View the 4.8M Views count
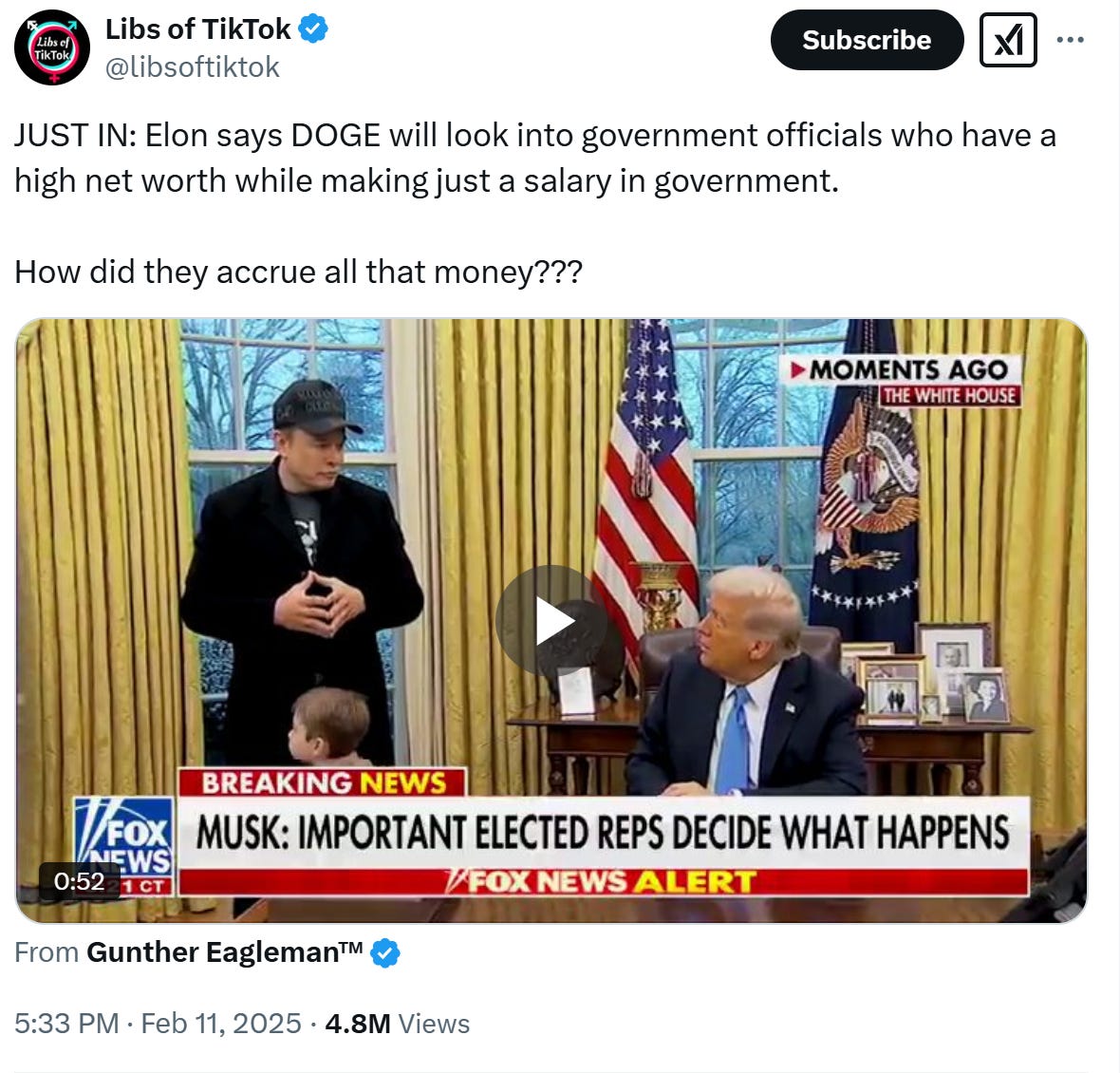Screen dimensions: 1120x1073 (397, 1024)
